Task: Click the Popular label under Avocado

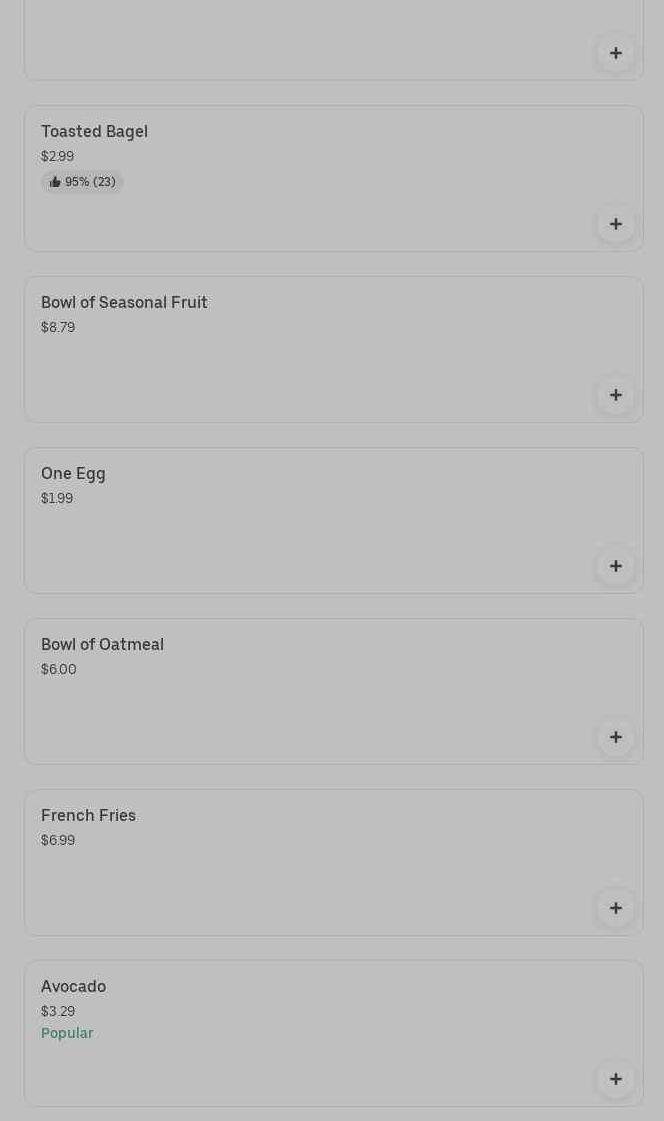Action: coord(67,1033)
